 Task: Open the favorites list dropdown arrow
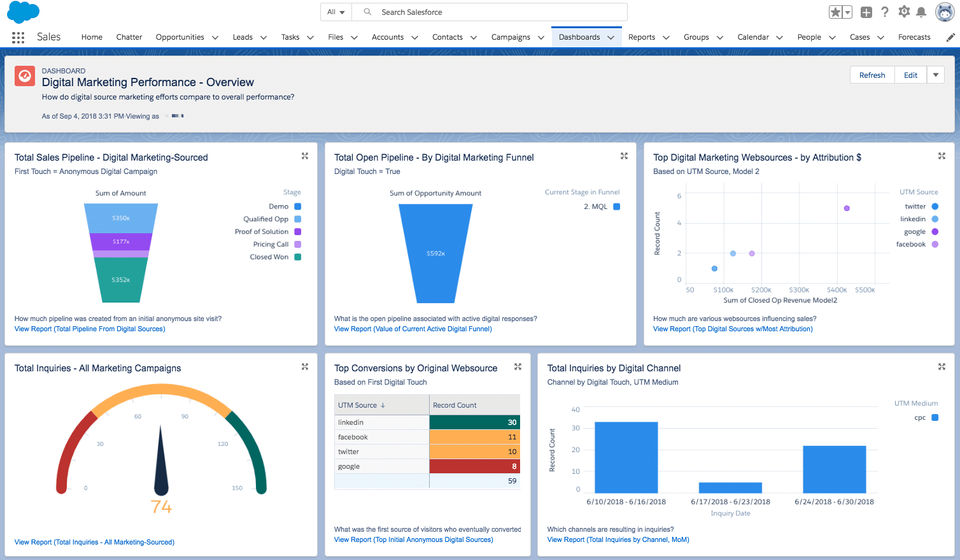coord(848,12)
